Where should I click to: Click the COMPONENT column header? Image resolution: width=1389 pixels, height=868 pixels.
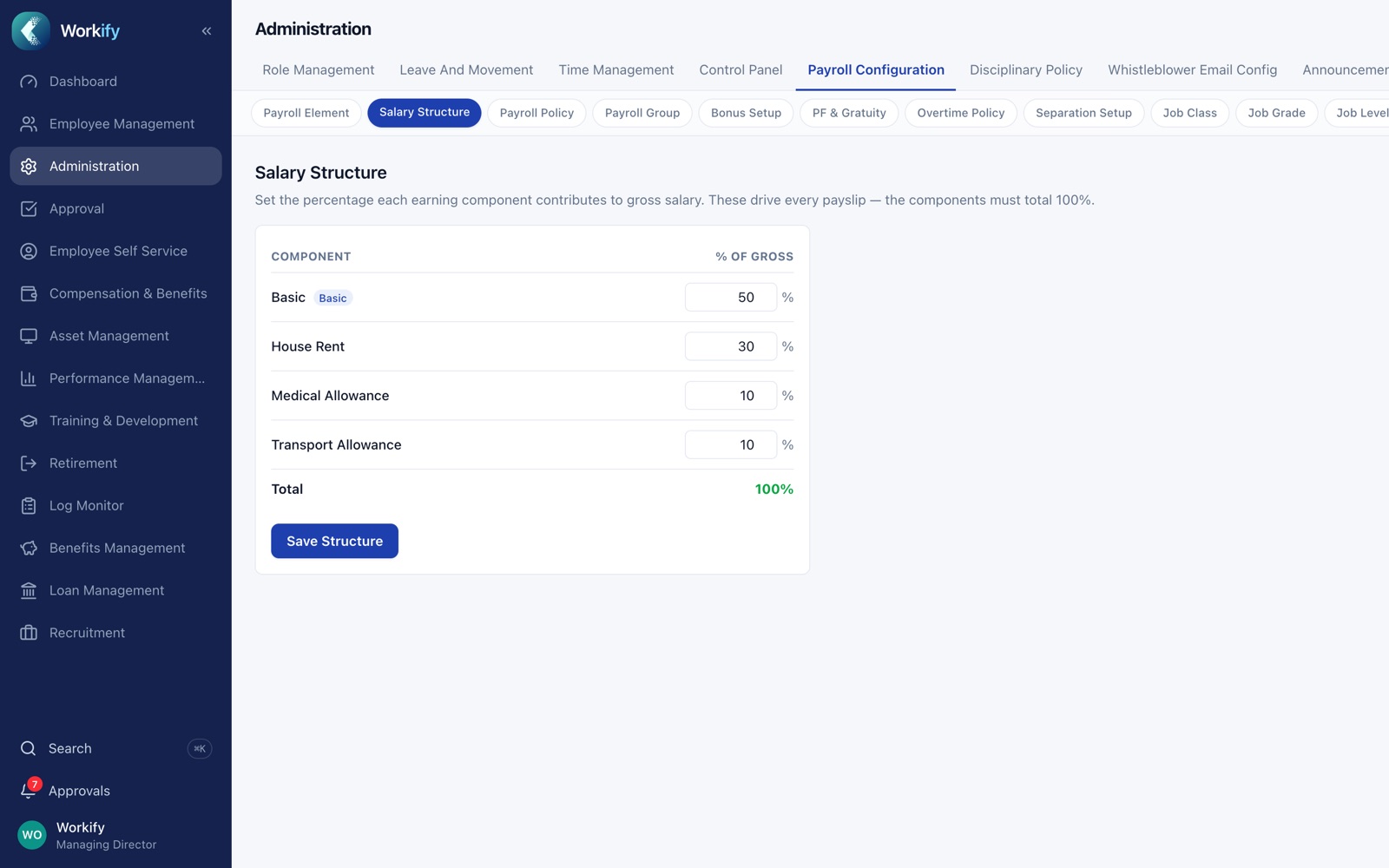[311, 257]
